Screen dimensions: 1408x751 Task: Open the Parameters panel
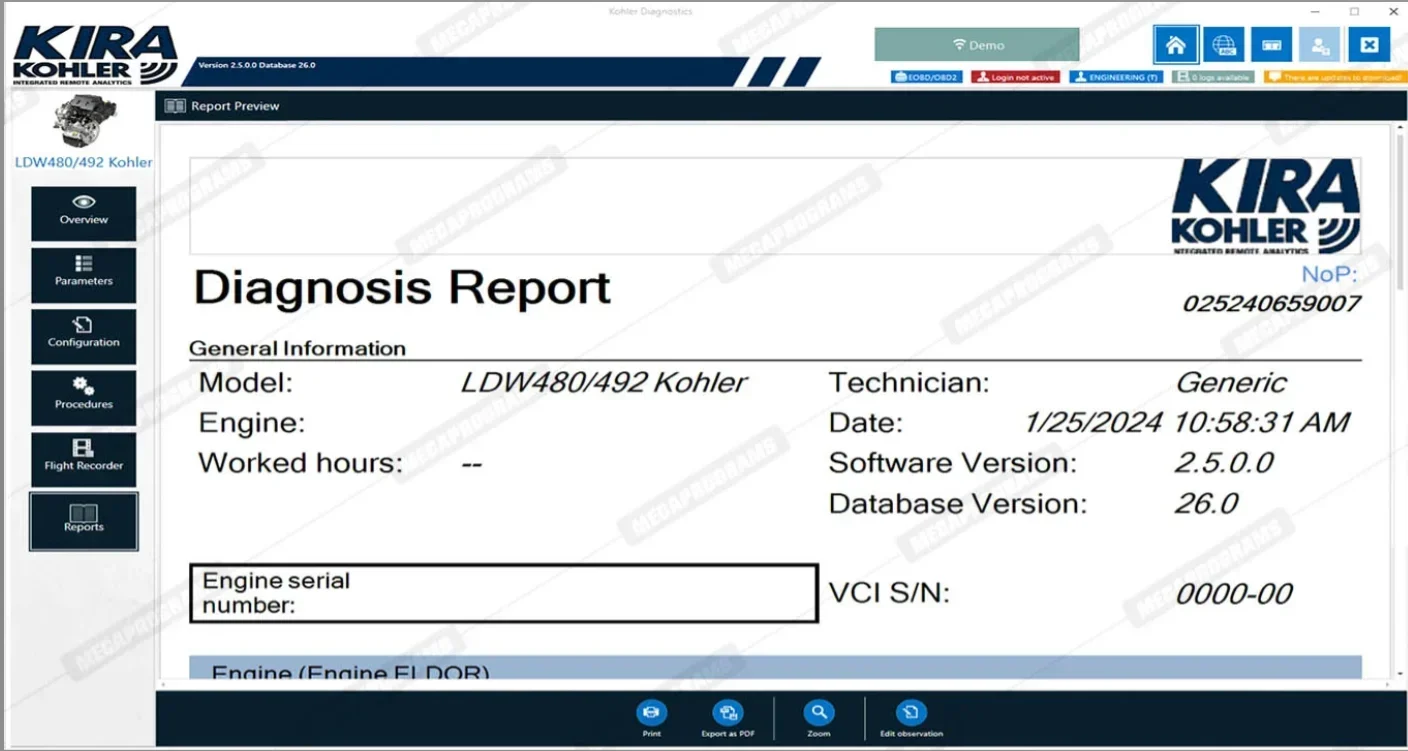point(83,274)
